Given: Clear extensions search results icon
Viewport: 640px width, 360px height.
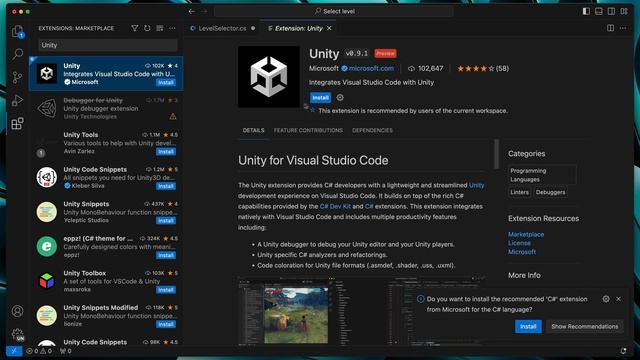Looking at the screenshot, I should click(x=160, y=28).
